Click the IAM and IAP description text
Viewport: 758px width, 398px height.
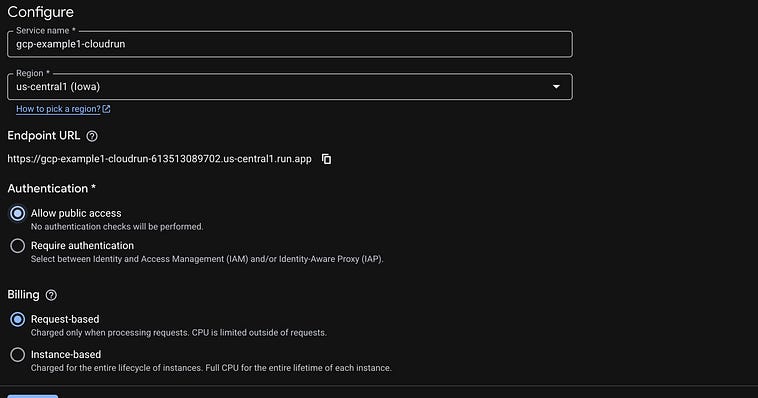click(207, 259)
